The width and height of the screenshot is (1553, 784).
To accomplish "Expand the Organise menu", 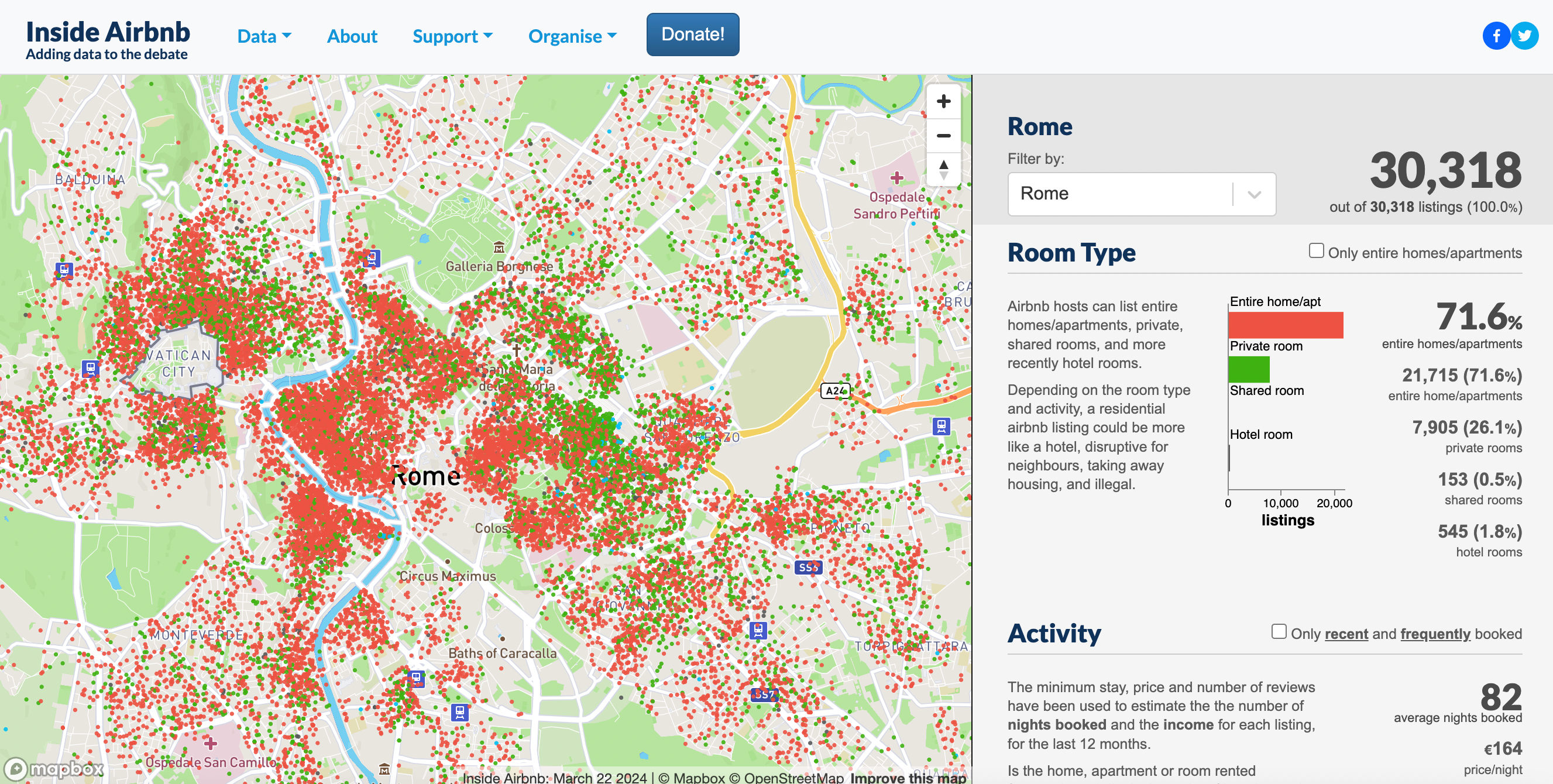I will click(x=572, y=36).
